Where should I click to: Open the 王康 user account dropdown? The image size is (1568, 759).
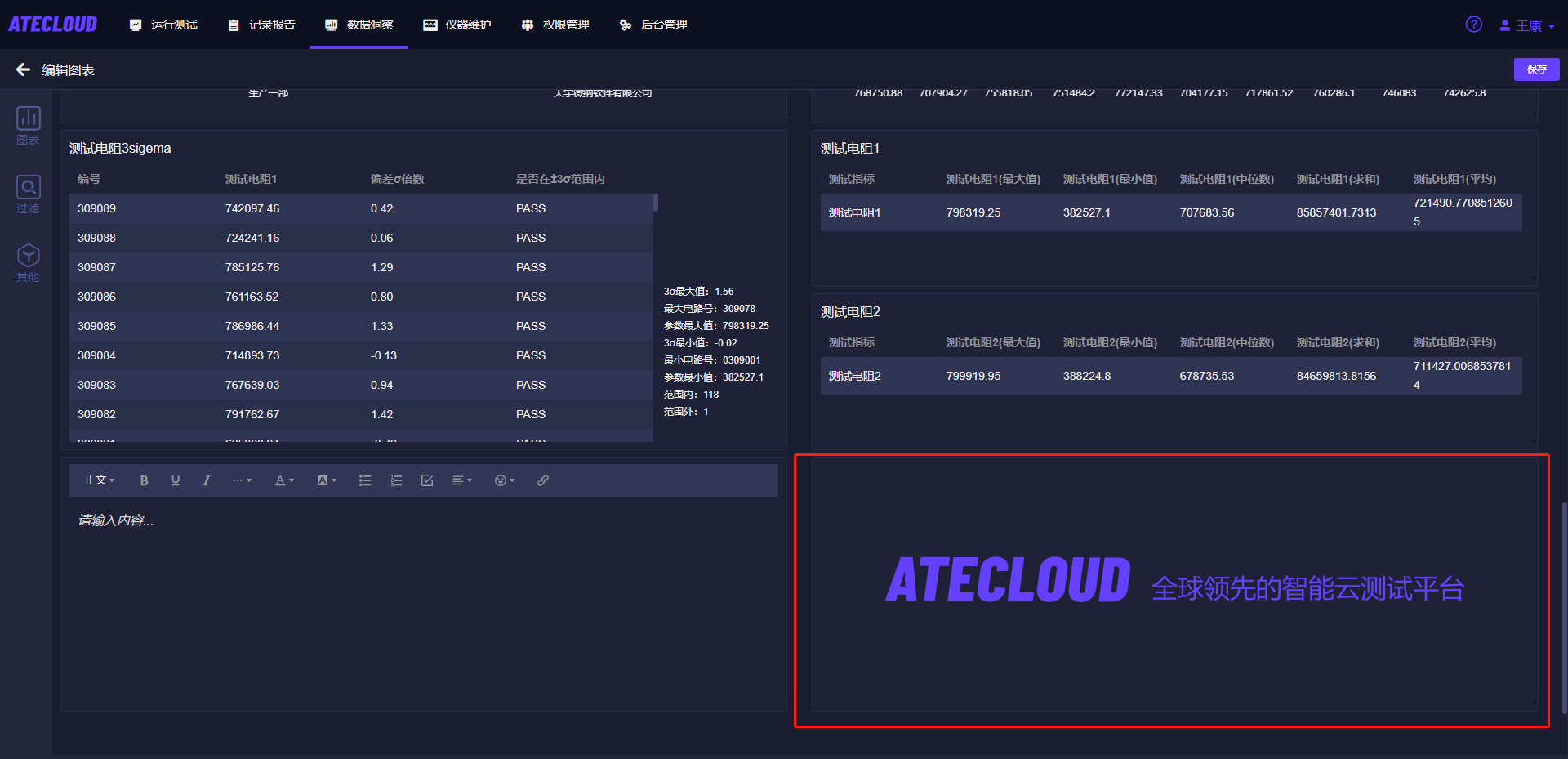click(x=1527, y=25)
